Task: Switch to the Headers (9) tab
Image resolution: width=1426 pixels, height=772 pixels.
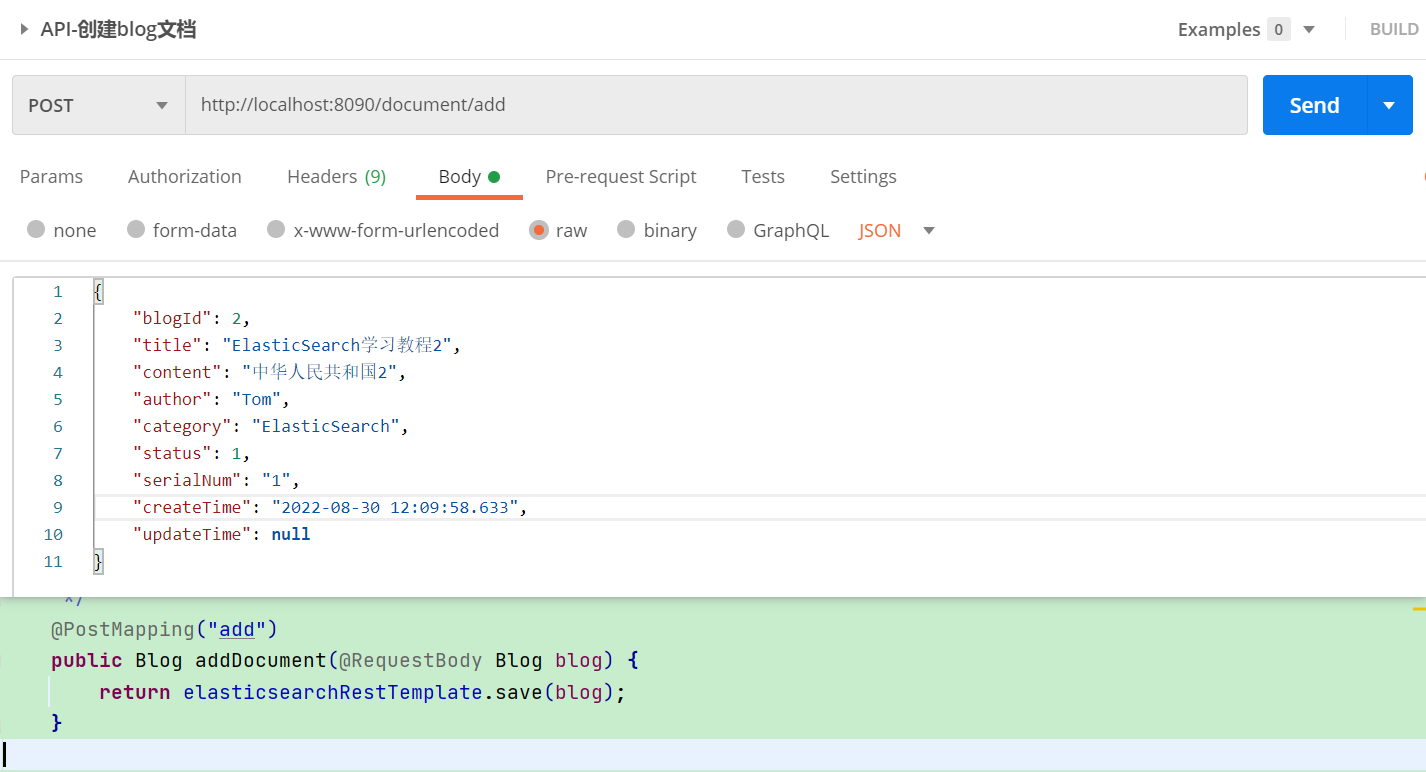Action: (x=336, y=176)
